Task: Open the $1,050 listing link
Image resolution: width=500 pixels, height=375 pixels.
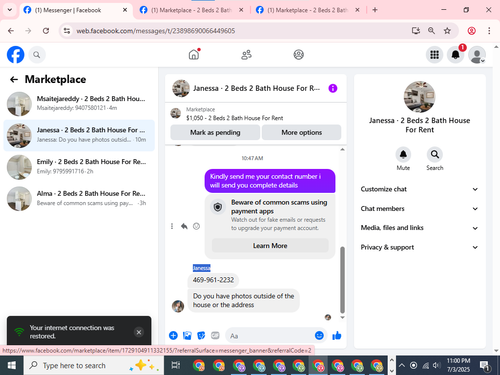Action: 234,118
